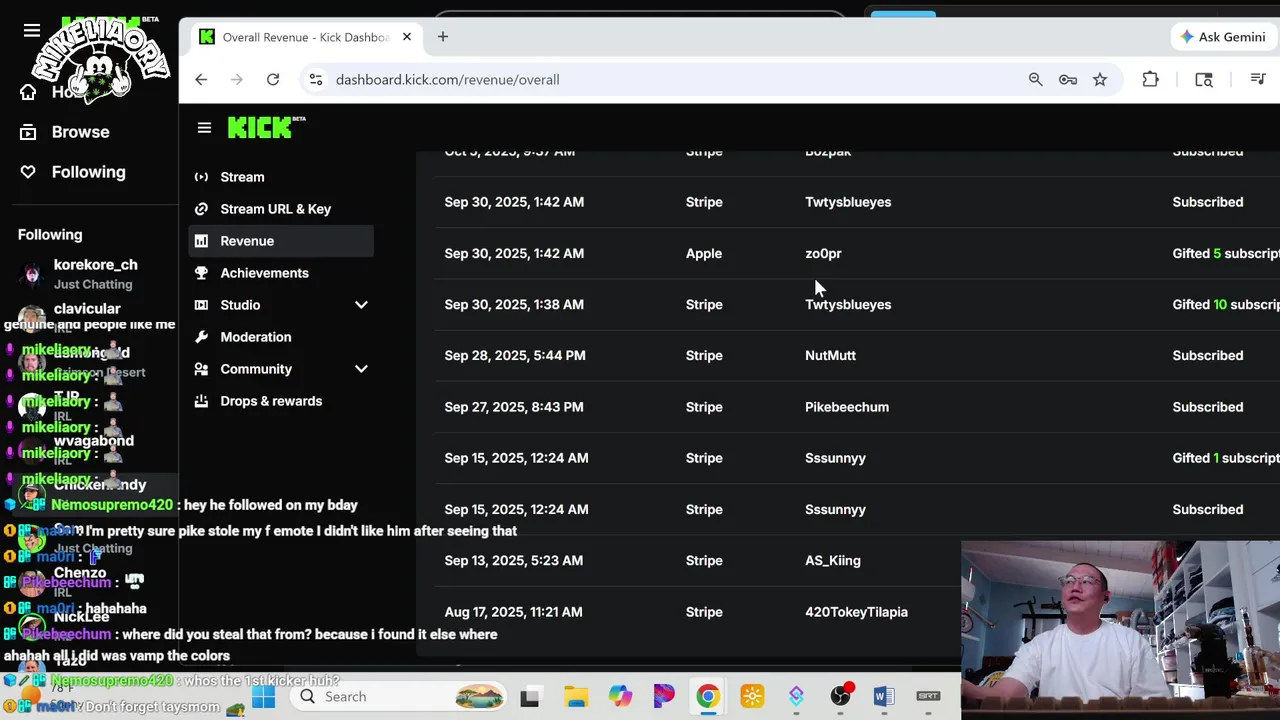Expand the Studio menu chevron

coord(361,305)
